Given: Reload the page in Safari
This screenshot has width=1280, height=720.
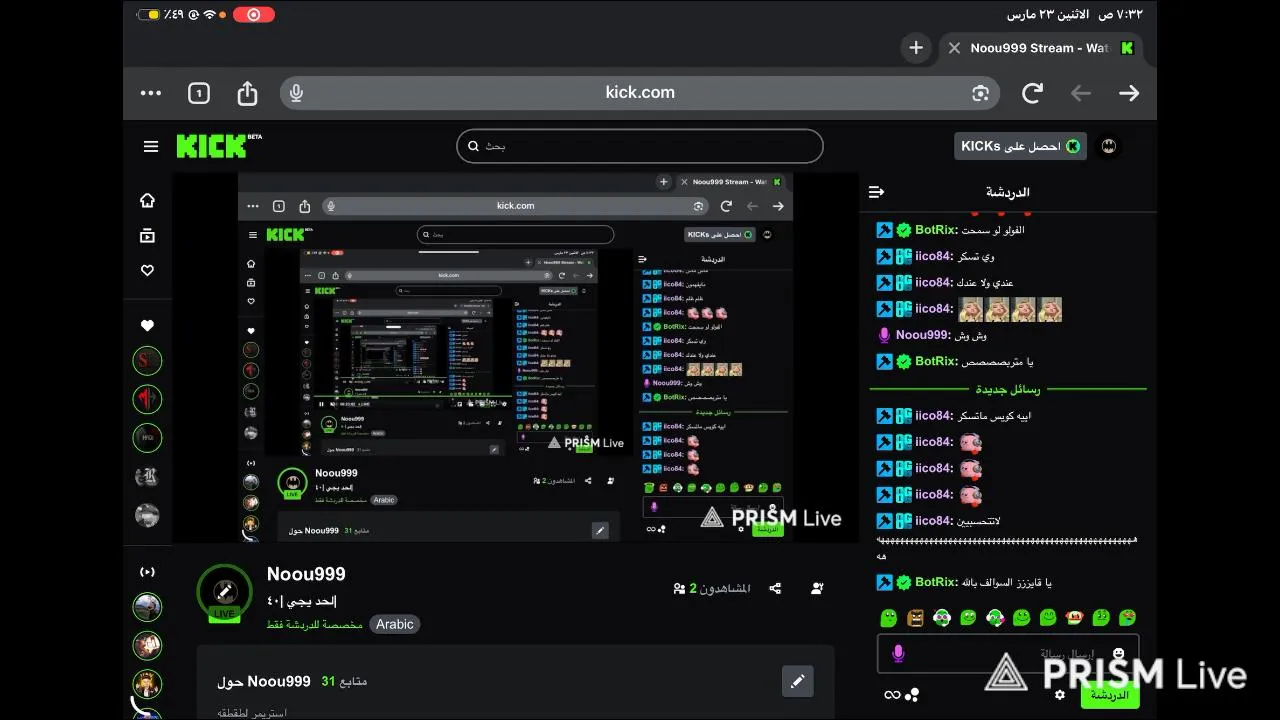Looking at the screenshot, I should (x=1032, y=93).
